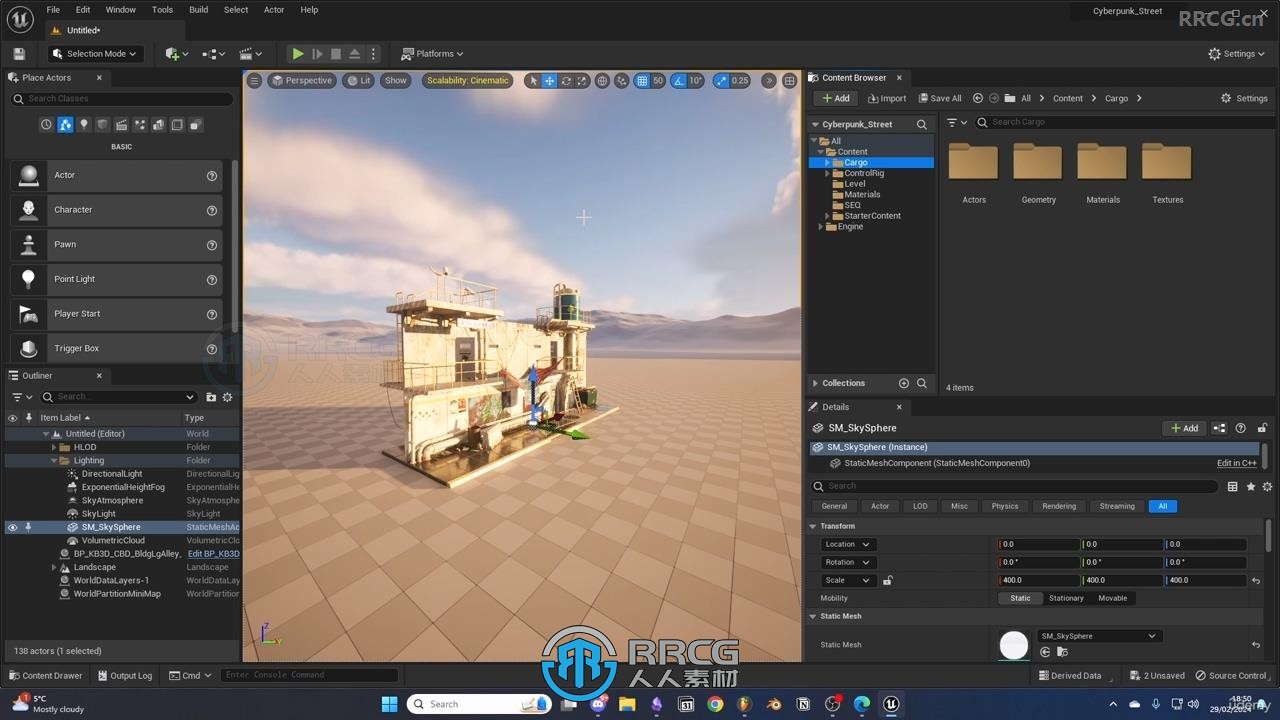Open the File menu

[53, 10]
